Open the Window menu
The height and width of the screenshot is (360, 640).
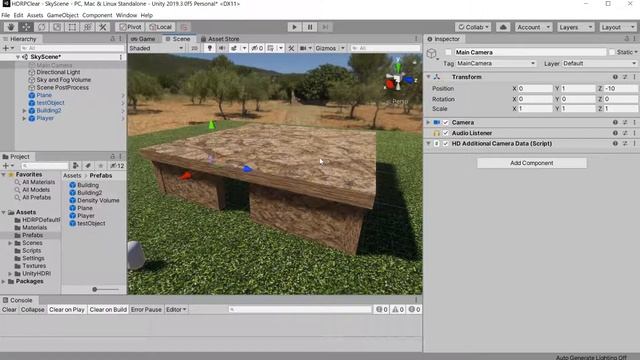[x=126, y=15]
